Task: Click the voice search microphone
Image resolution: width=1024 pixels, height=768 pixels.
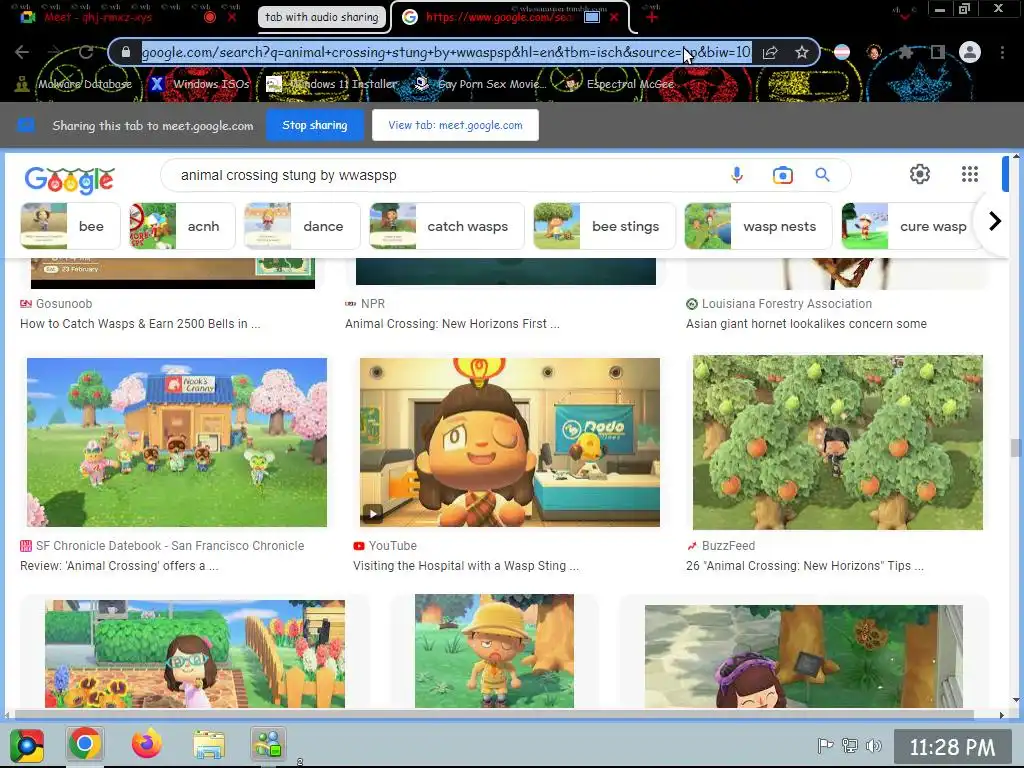Action: 737,175
